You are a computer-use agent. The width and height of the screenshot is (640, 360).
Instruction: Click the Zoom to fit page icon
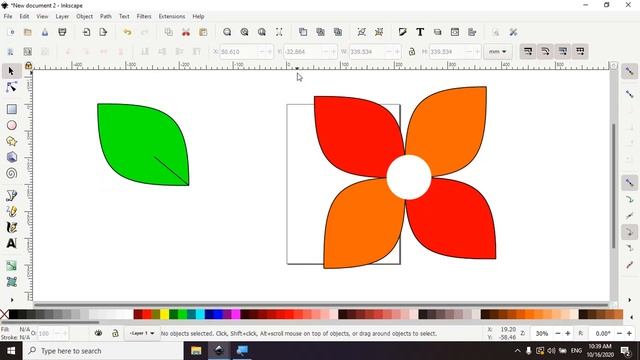262,32
